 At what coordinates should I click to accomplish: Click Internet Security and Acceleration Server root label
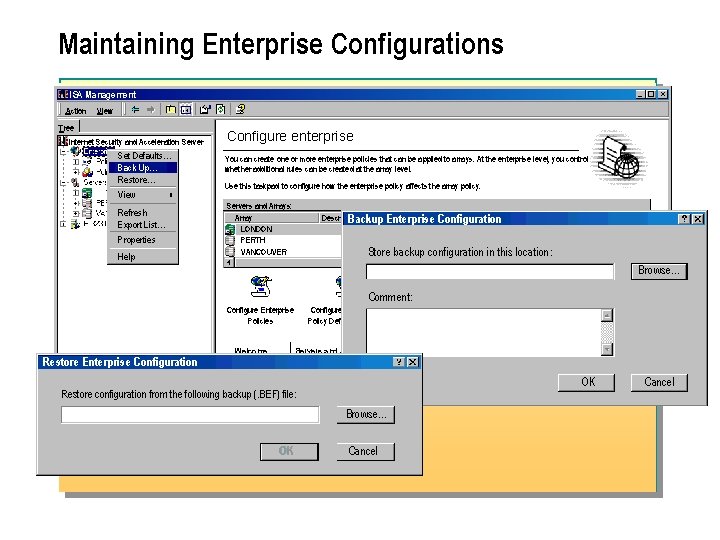click(x=136, y=142)
